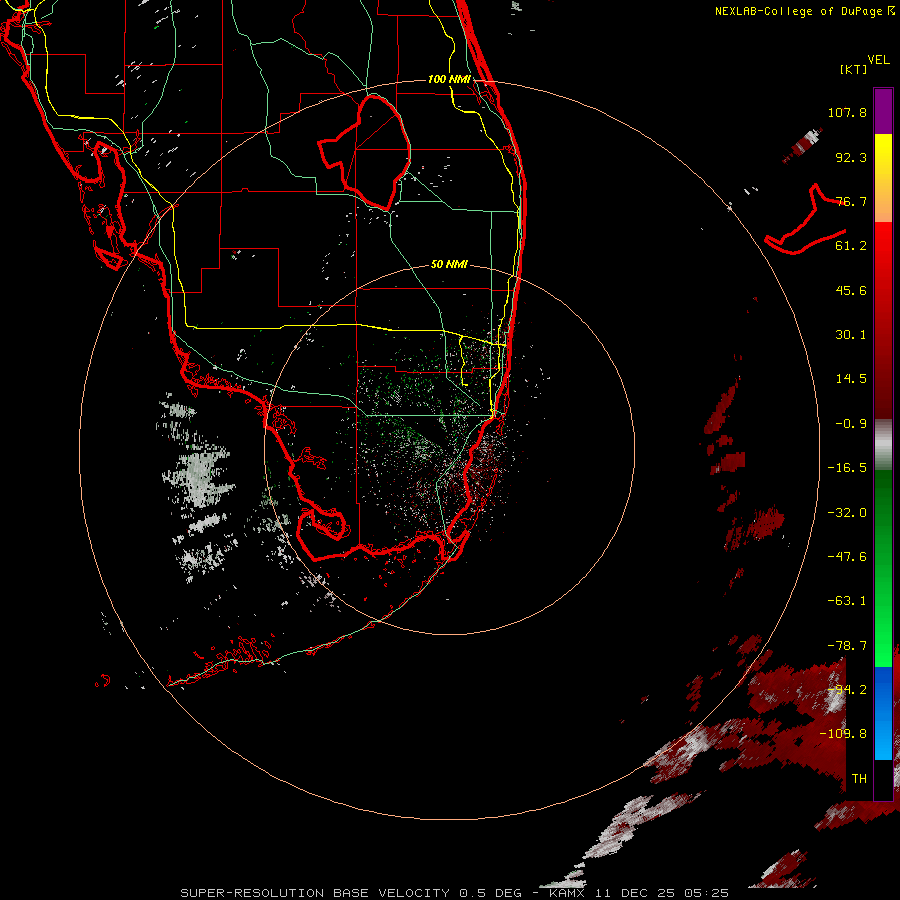The image size is (900, 900).
Task: Click the -47.6 velocity scale value
Action: (847, 557)
